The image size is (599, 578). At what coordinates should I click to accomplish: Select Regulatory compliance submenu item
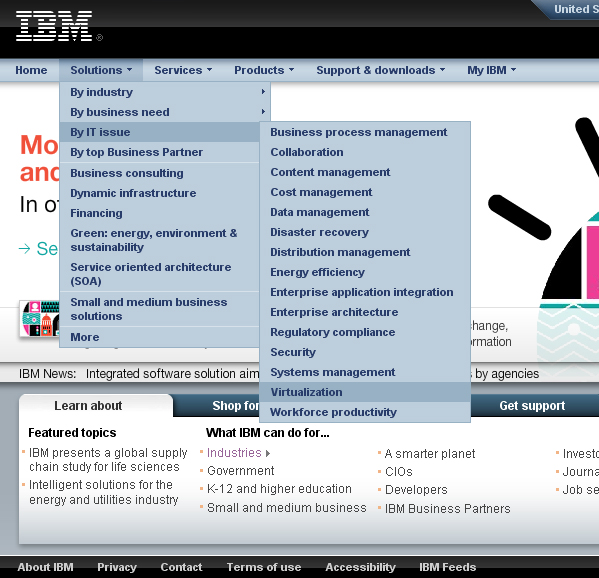[365, 332]
